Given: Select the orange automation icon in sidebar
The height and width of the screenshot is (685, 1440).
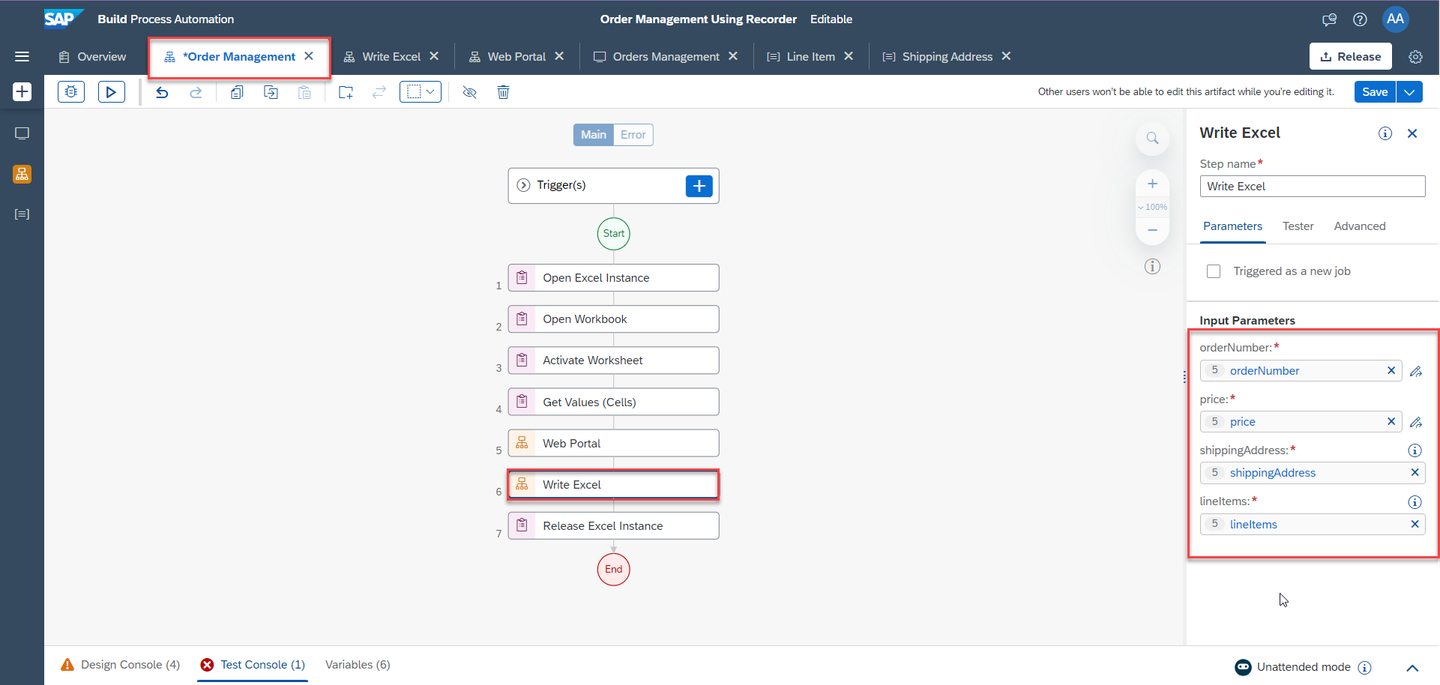Looking at the screenshot, I should pos(22,174).
